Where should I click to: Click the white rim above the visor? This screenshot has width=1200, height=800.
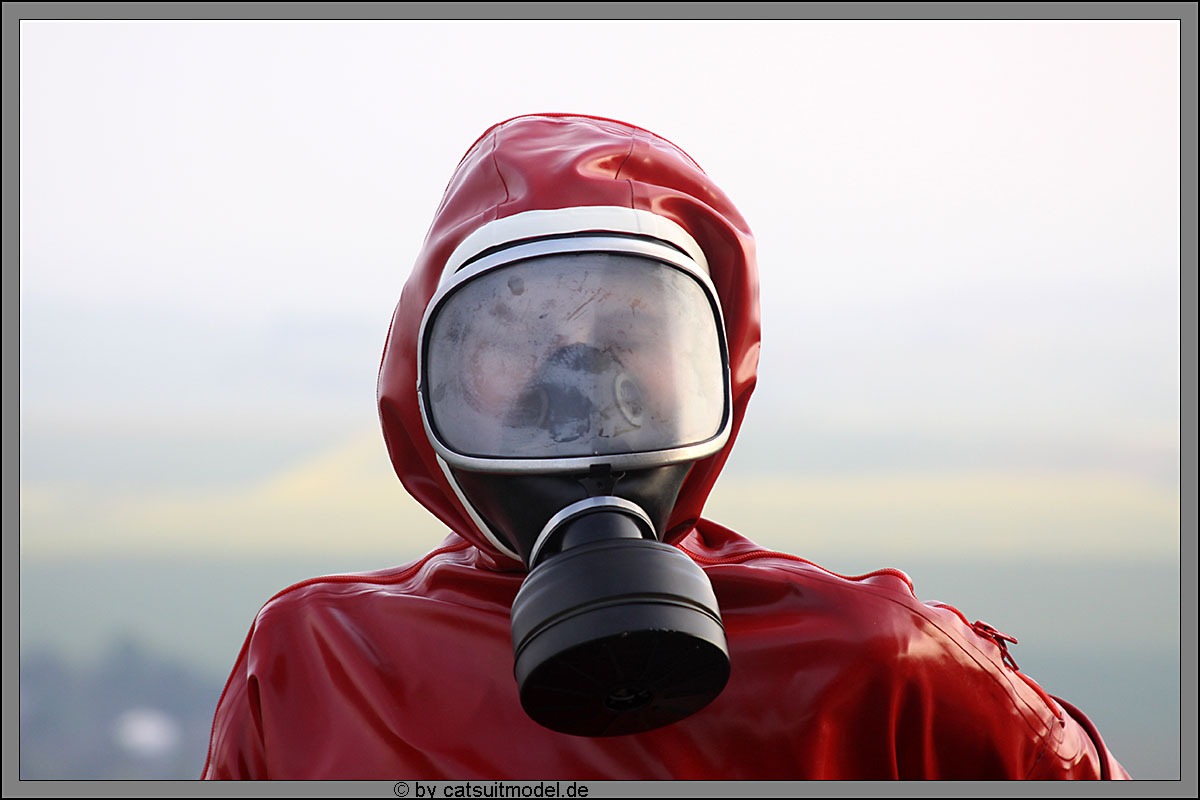(x=570, y=225)
